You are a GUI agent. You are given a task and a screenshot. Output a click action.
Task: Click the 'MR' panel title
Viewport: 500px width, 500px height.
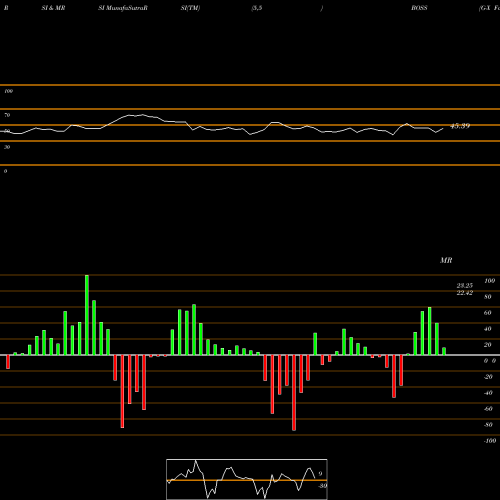tap(446, 260)
